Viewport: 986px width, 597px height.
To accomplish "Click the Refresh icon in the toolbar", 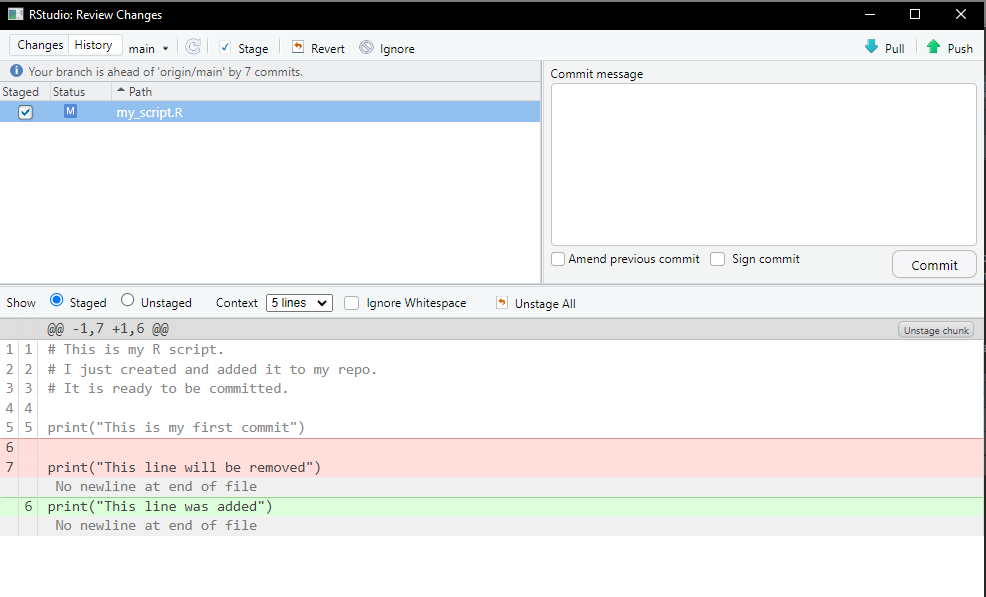I will tap(193, 47).
